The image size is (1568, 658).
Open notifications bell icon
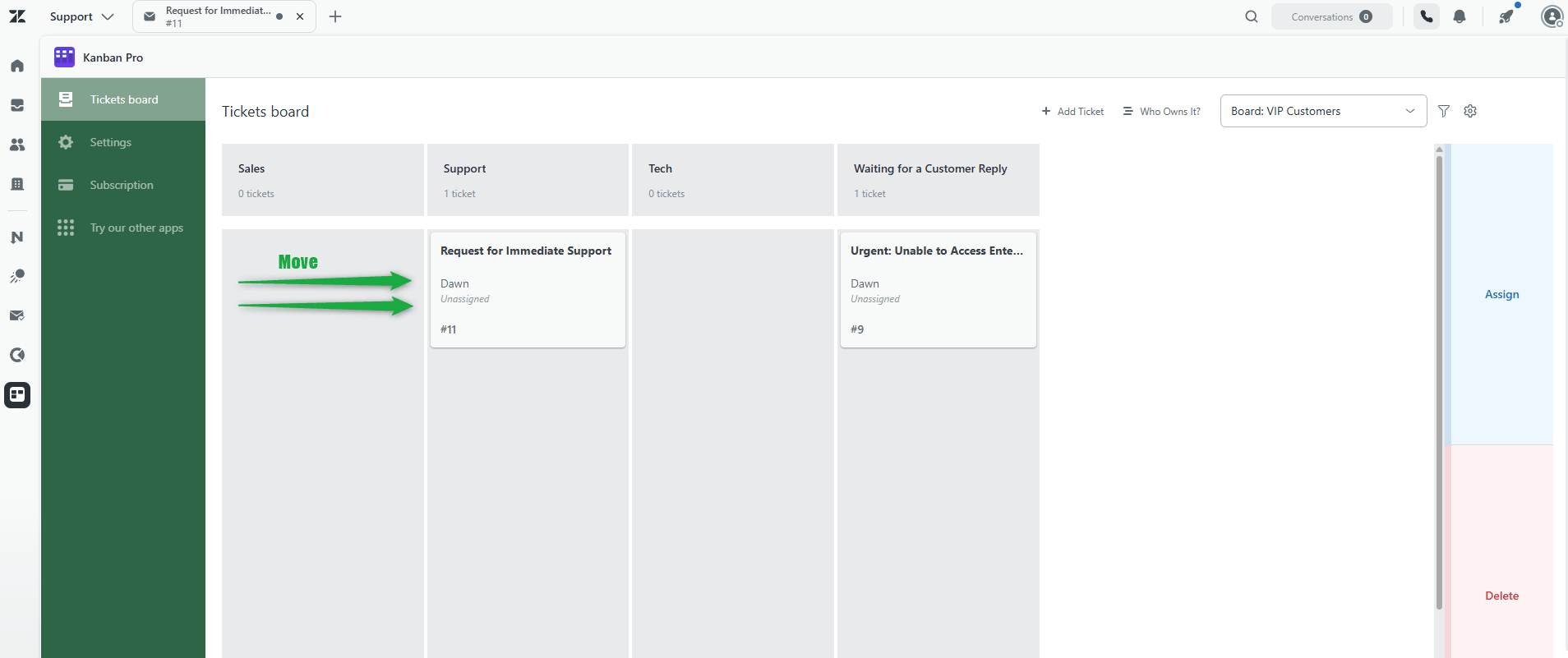pyautogui.click(x=1460, y=16)
